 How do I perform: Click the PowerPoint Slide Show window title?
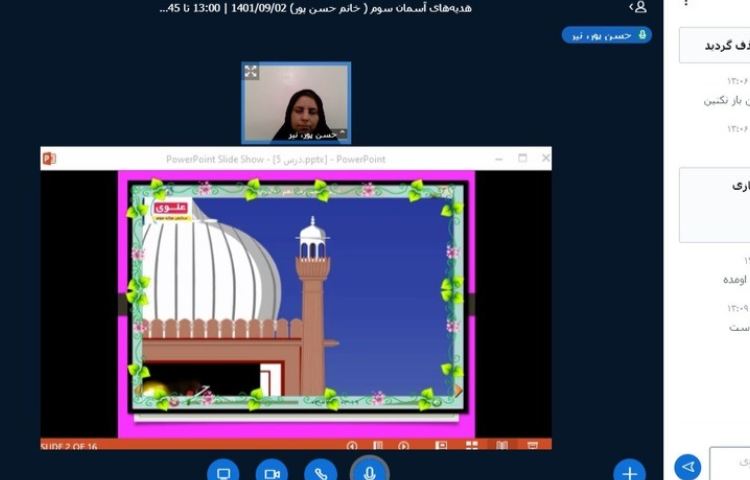(x=276, y=159)
